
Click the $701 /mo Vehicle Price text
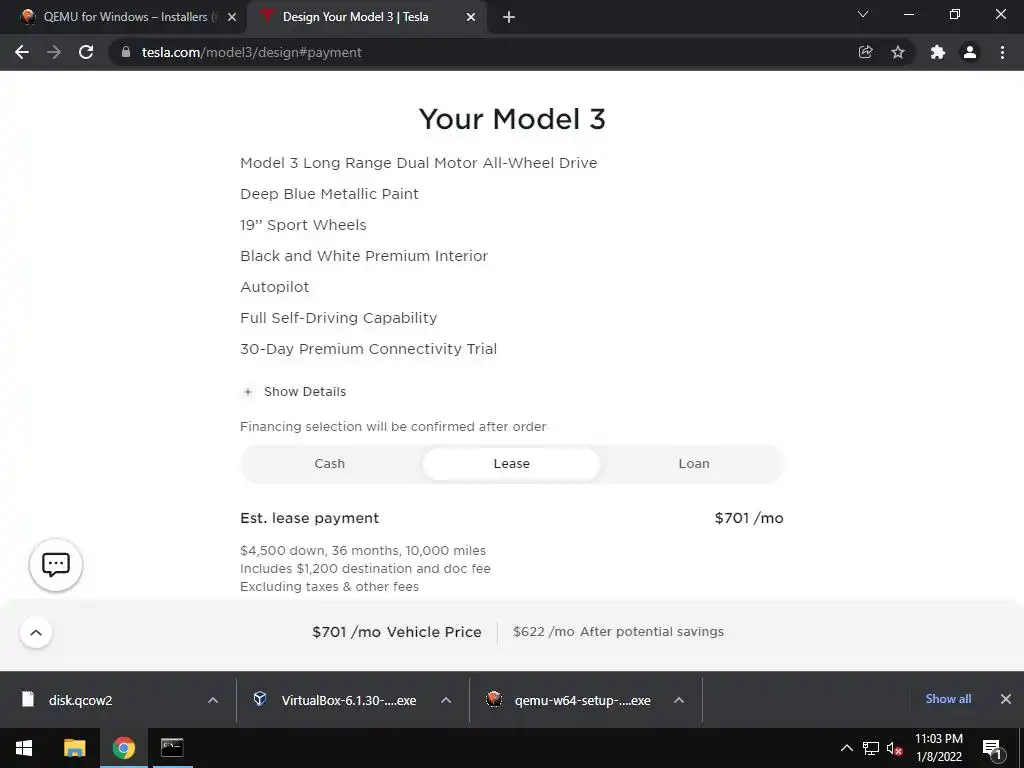pos(396,632)
